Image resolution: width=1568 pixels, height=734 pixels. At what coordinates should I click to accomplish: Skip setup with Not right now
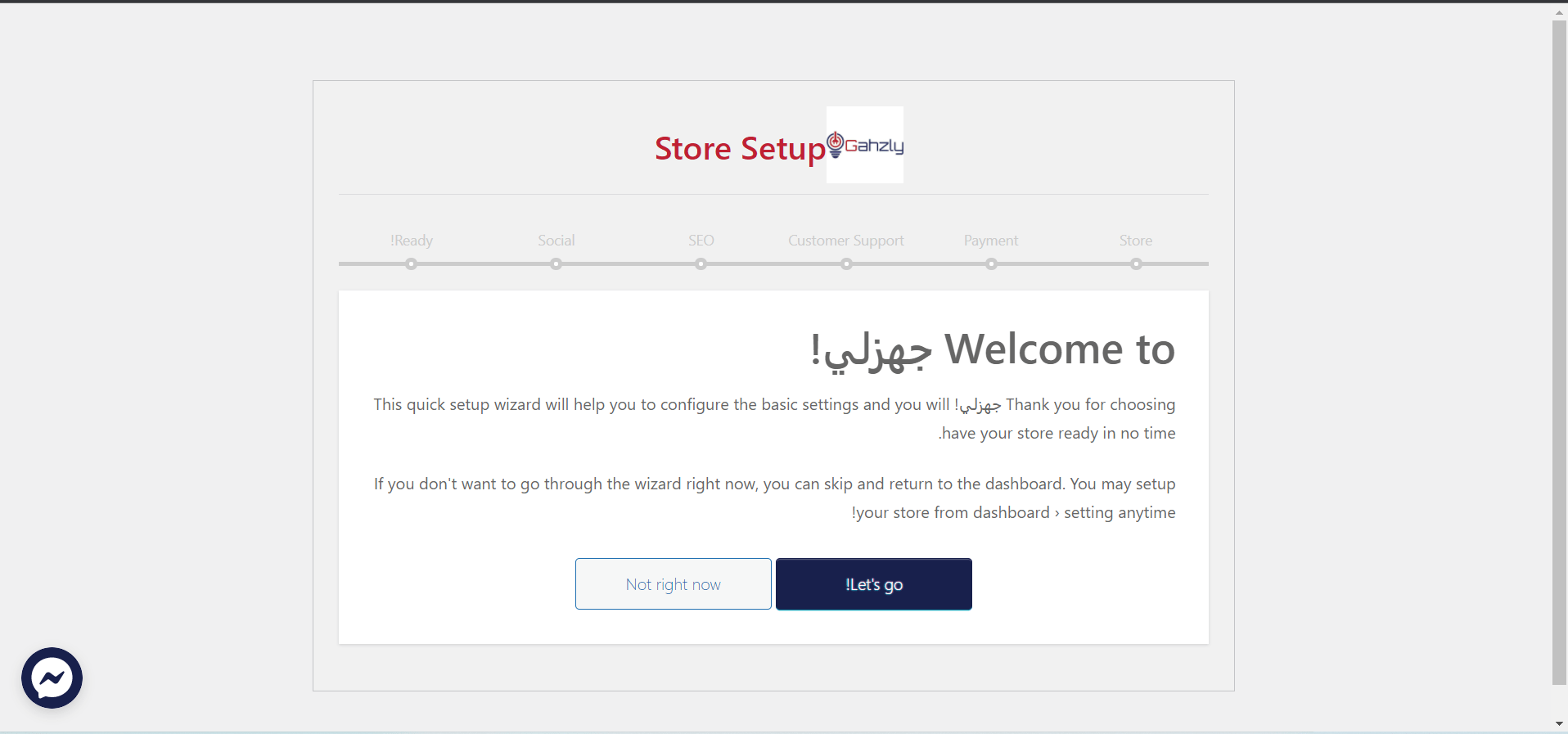tap(673, 584)
